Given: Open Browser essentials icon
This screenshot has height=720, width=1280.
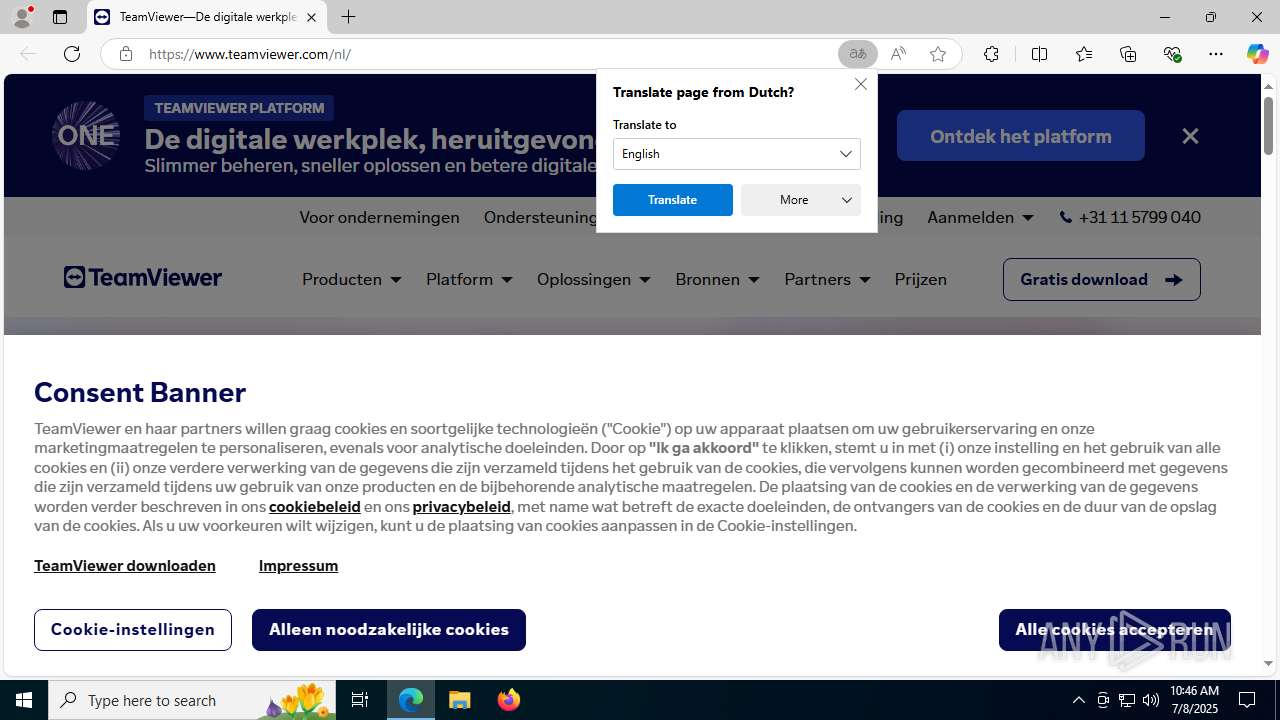Looking at the screenshot, I should click(1172, 54).
